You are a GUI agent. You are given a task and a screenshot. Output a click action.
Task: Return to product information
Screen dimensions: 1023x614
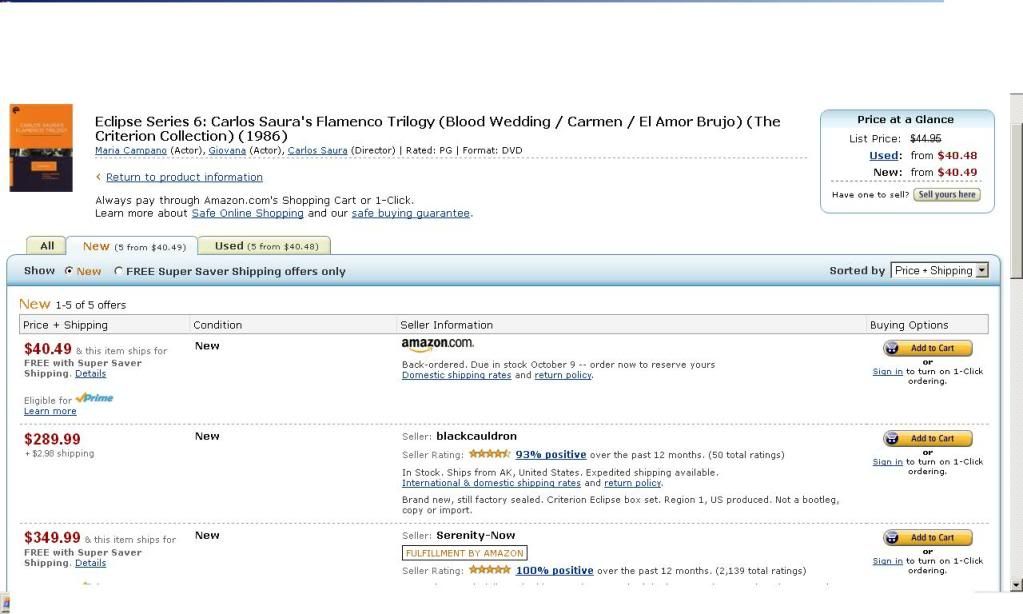(x=184, y=177)
